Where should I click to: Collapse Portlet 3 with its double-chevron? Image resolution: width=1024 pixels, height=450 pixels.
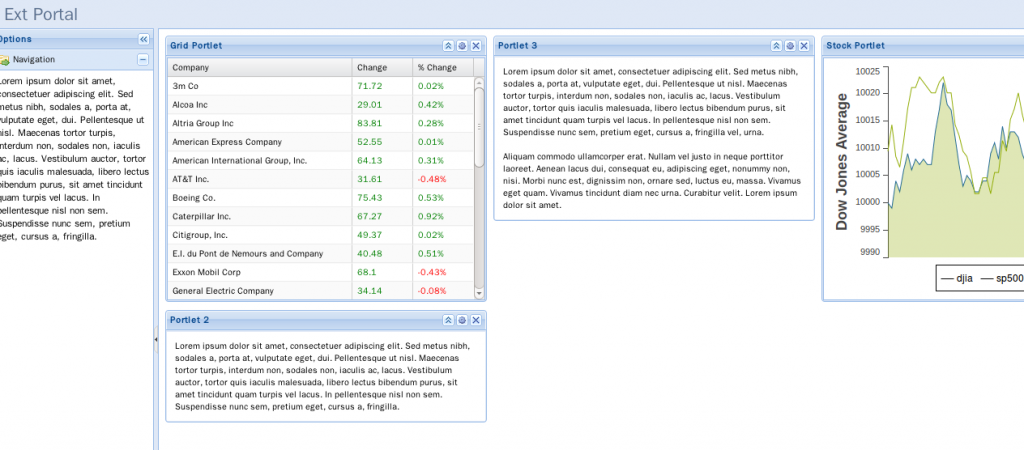tap(776, 46)
